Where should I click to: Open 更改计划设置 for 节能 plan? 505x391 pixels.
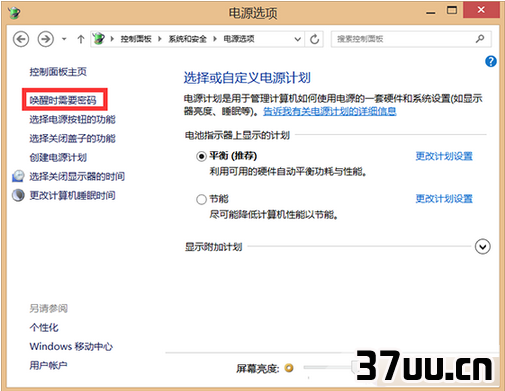click(444, 199)
